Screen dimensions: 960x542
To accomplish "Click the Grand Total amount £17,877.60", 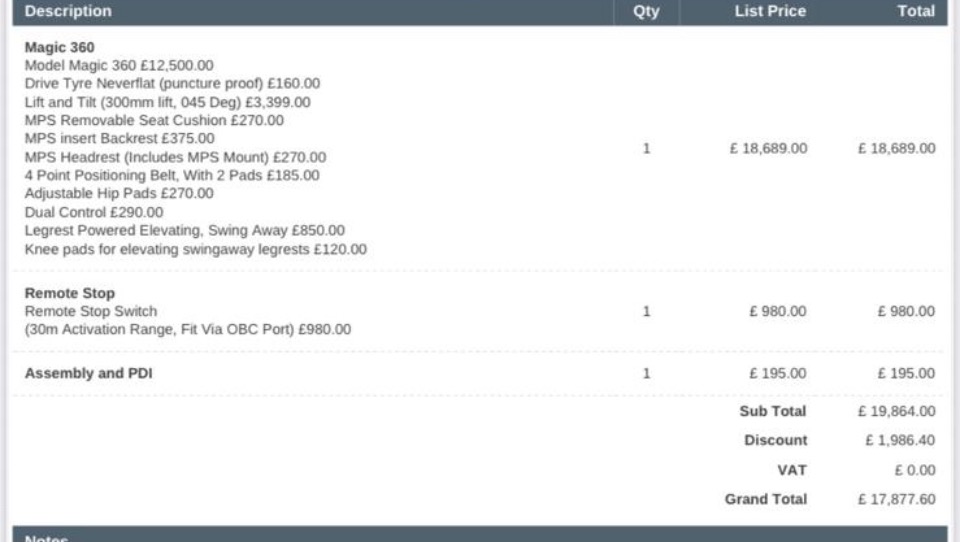I will [896, 499].
